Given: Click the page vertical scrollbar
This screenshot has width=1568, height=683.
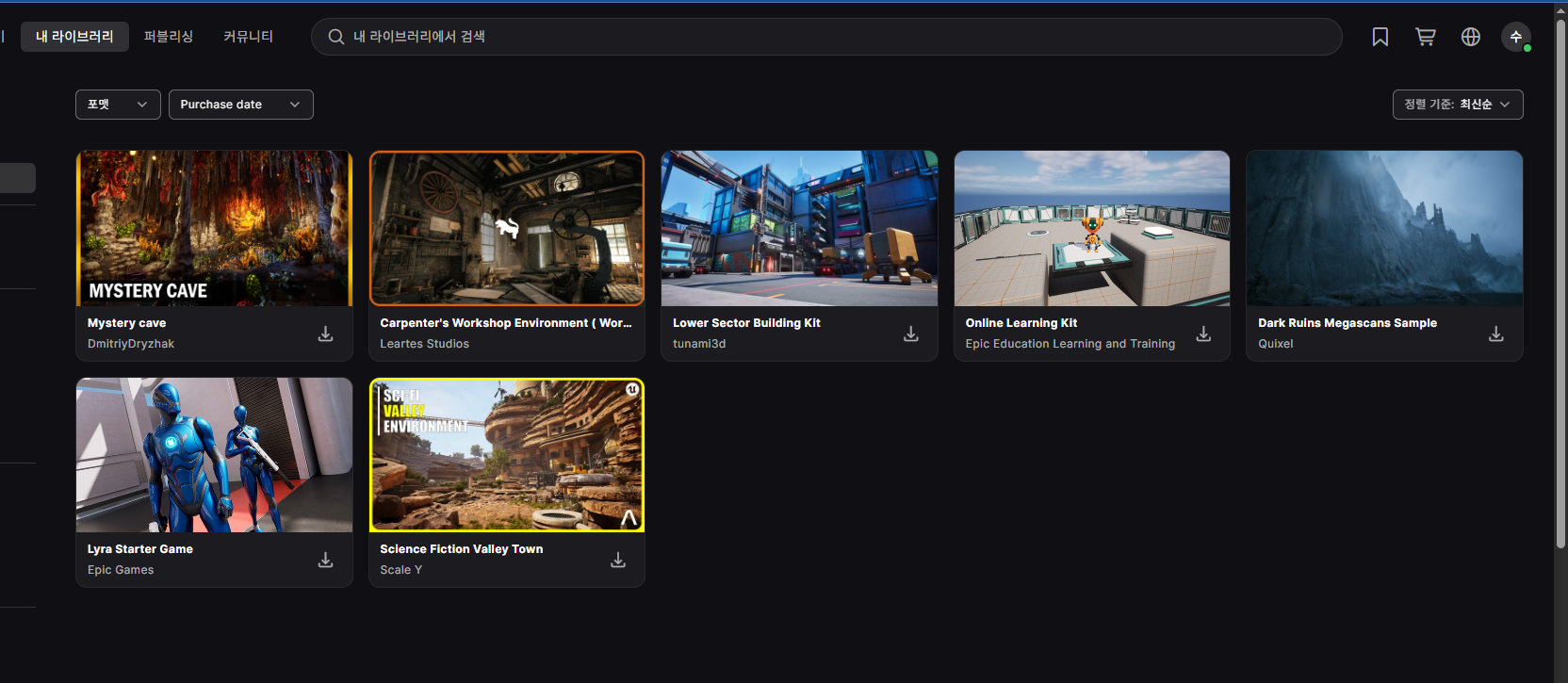Looking at the screenshot, I should 1560,283.
